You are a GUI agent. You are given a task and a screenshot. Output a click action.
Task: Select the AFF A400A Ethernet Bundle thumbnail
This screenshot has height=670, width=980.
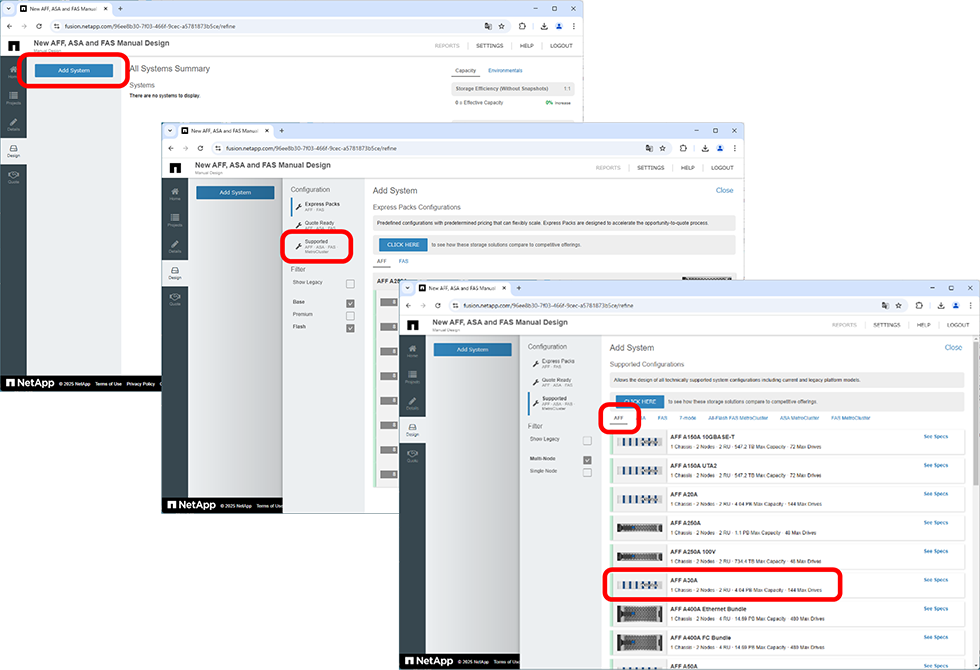(x=639, y=614)
